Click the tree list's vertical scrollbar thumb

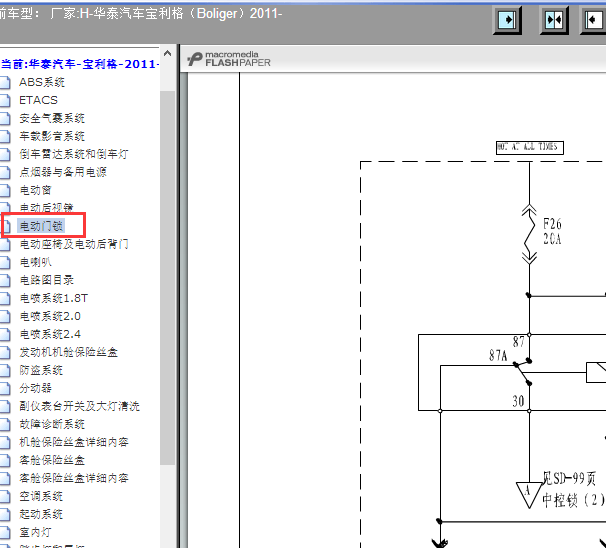167,277
